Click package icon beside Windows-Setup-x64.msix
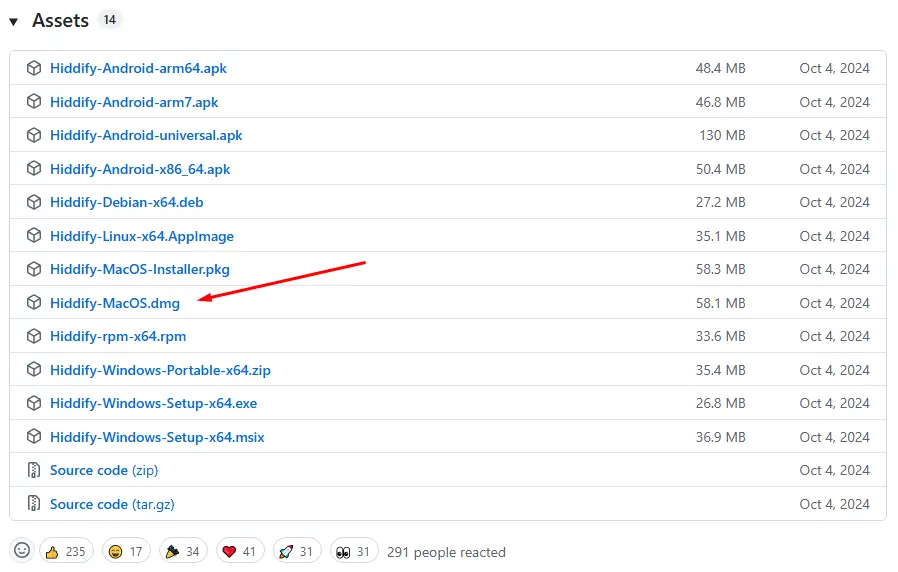 (34, 437)
